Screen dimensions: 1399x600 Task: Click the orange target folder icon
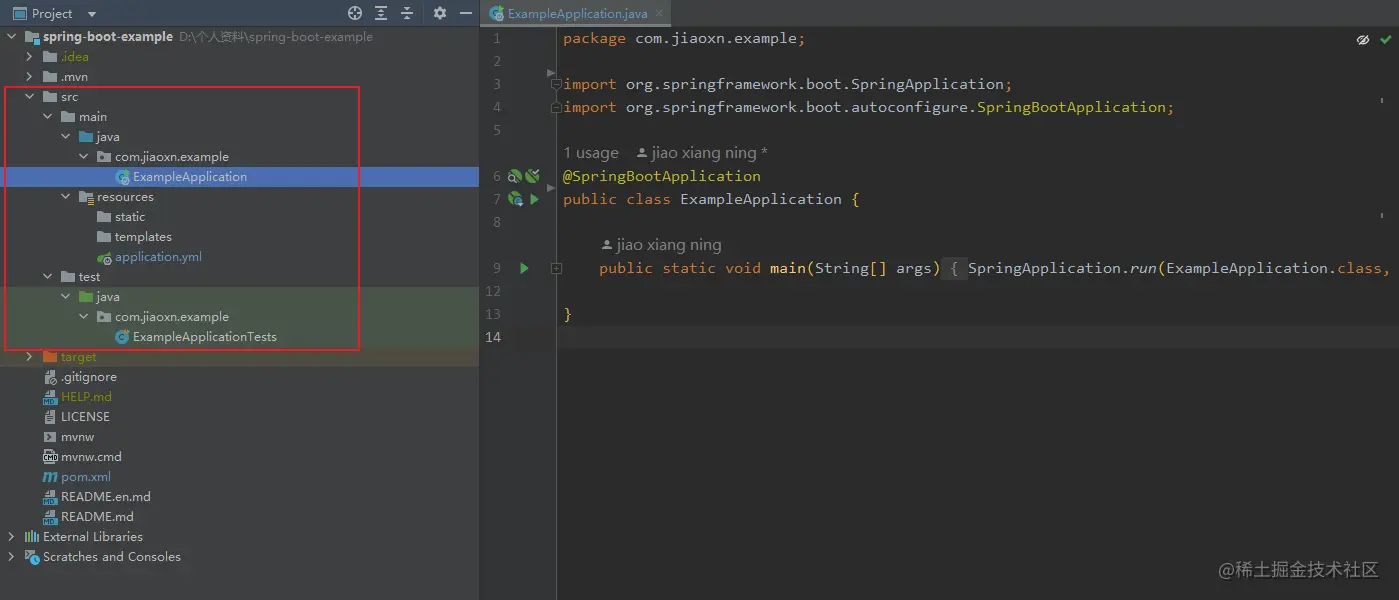pyautogui.click(x=50, y=357)
